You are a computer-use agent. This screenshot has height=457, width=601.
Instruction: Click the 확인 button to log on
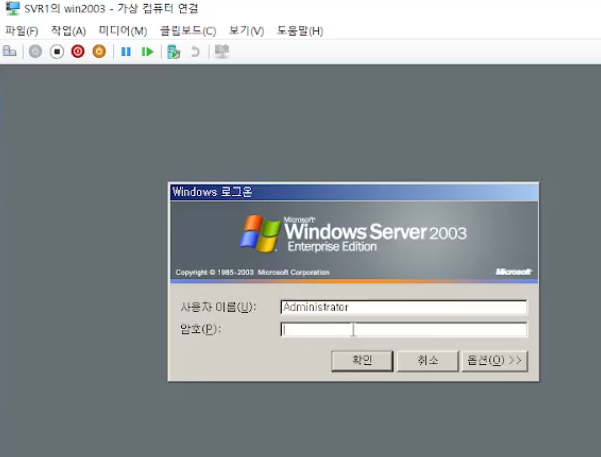pyautogui.click(x=362, y=361)
